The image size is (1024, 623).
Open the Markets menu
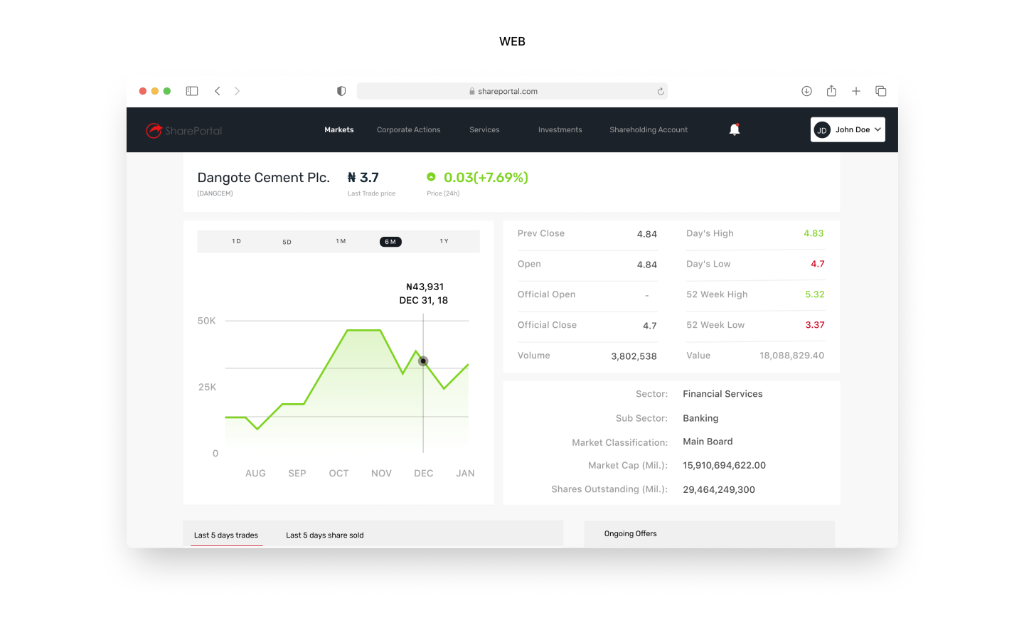(x=339, y=129)
